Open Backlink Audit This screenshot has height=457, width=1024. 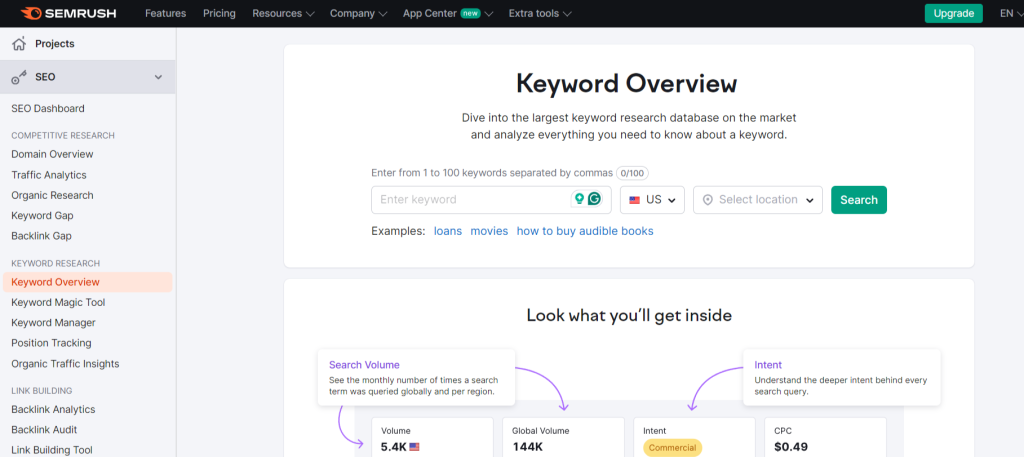[x=44, y=430]
